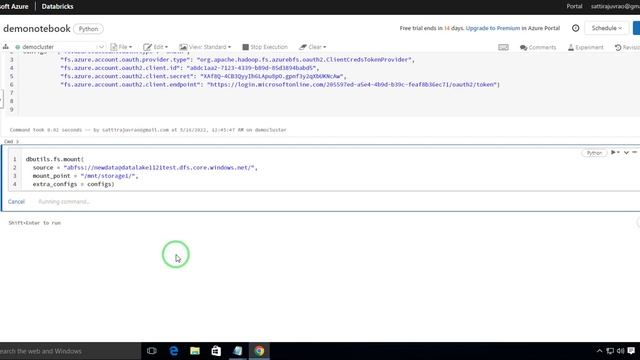Open the View: Standard menu
Screen dimensions: 640x360
pyautogui.click(x=205, y=47)
